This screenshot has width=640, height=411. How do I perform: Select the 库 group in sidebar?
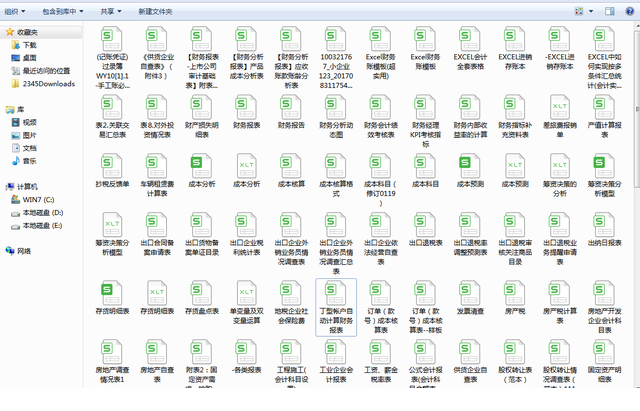pos(16,109)
